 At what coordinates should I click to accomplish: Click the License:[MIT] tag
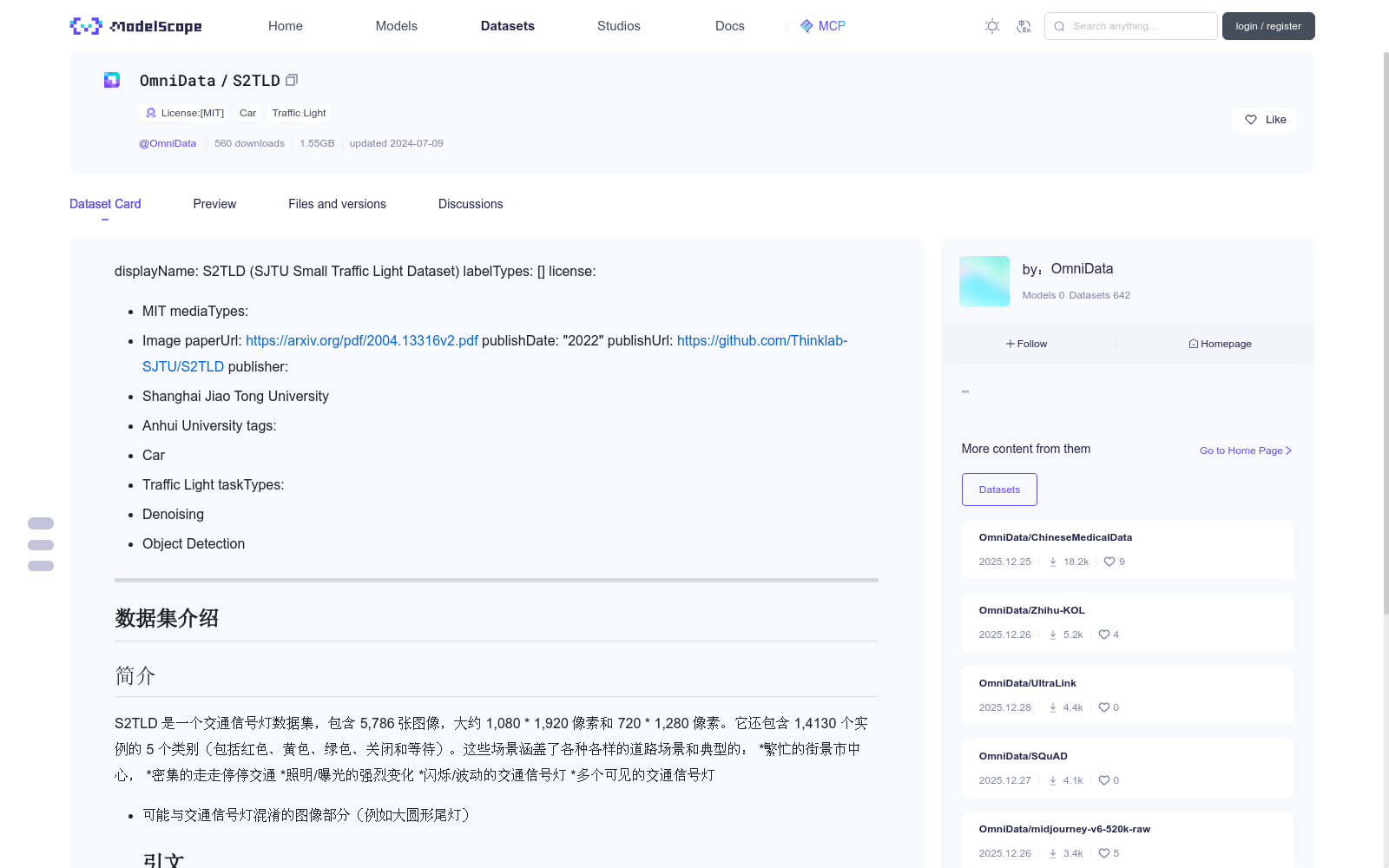coord(184,113)
